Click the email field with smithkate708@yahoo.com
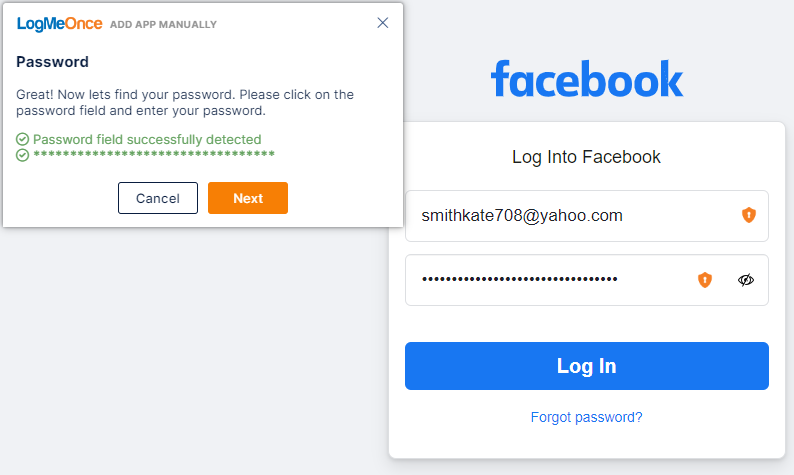The height and width of the screenshot is (475, 794). tap(586, 216)
